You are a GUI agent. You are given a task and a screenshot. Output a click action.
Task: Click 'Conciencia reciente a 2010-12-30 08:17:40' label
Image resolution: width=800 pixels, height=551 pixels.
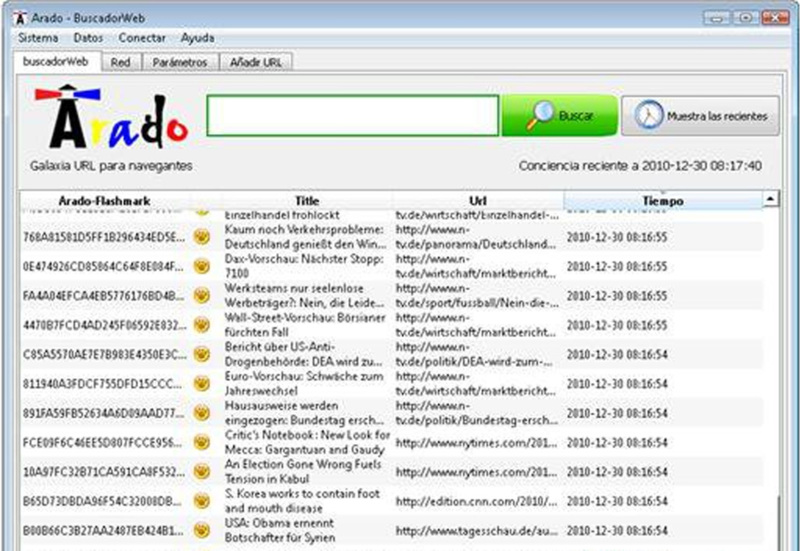click(x=640, y=166)
